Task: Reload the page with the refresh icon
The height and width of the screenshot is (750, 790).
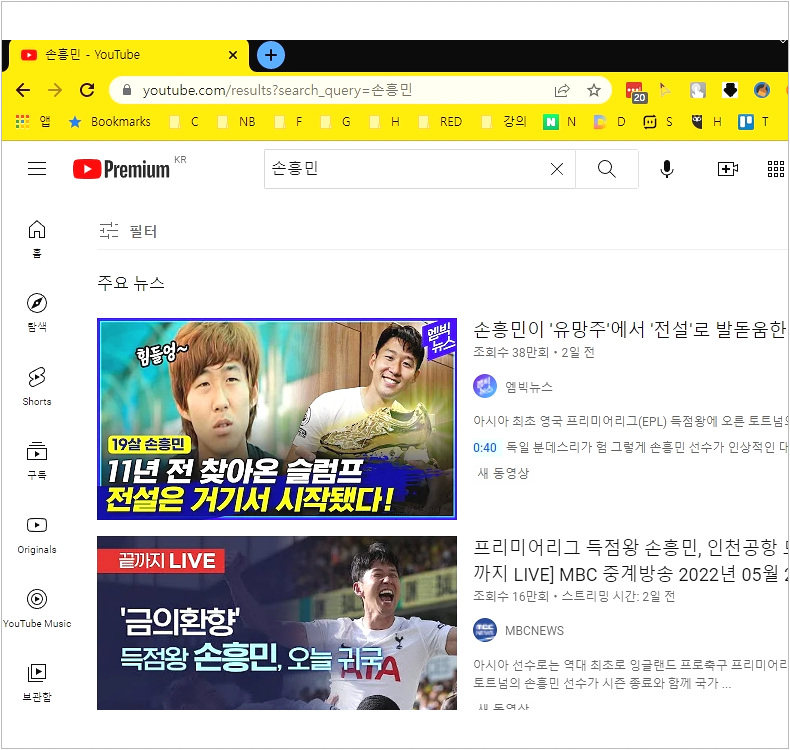Action: [87, 90]
